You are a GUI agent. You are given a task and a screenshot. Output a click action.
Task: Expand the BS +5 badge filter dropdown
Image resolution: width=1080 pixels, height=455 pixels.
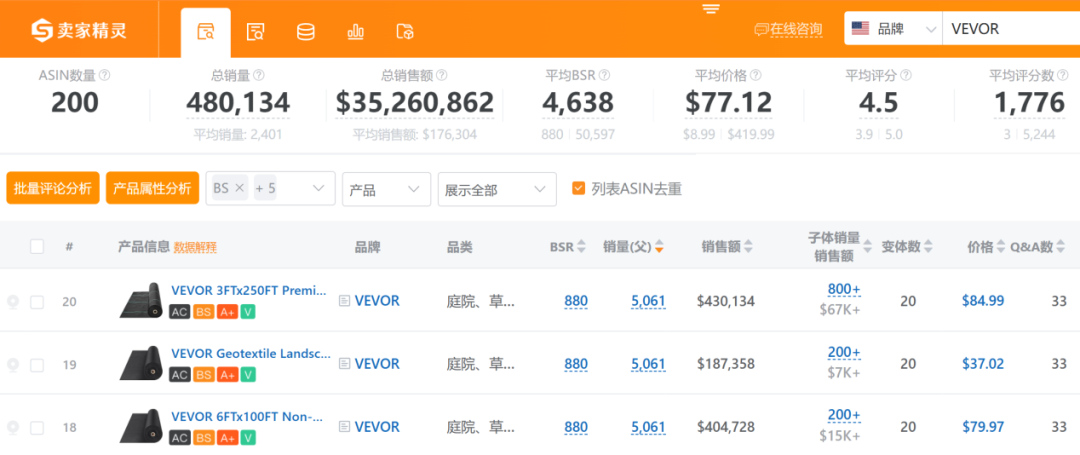pyautogui.click(x=319, y=189)
